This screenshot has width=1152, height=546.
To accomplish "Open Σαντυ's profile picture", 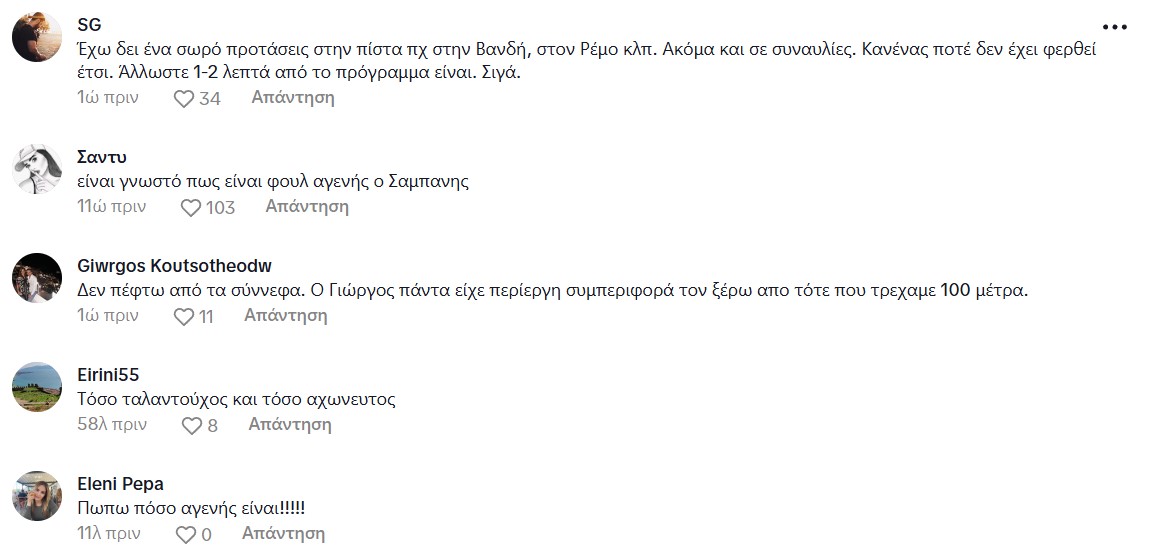I will [37, 169].
